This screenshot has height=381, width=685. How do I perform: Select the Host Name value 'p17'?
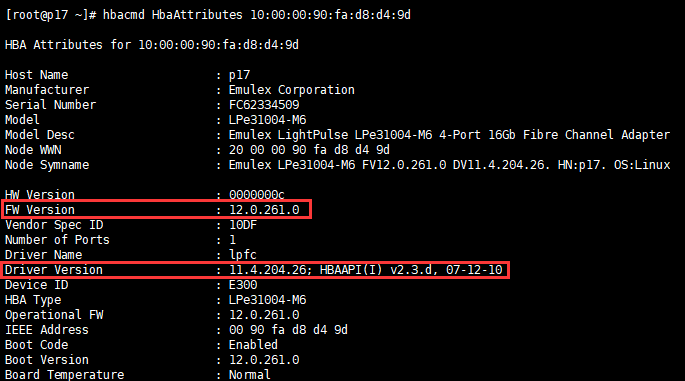(239, 75)
